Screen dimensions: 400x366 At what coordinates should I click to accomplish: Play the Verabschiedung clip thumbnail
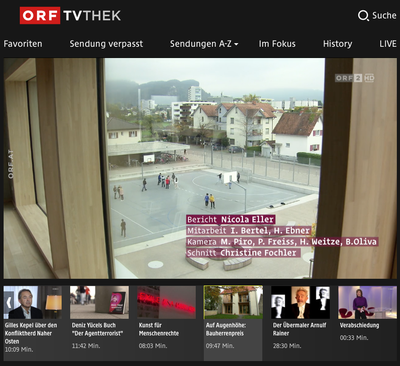367,302
